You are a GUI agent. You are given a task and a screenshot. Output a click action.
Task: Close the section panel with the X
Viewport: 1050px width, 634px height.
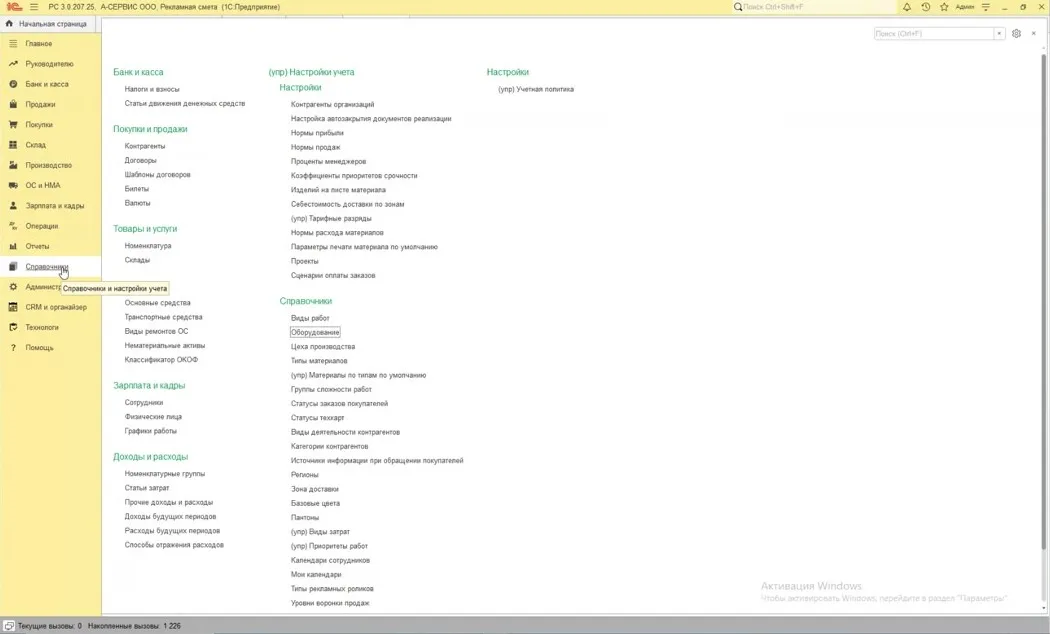click(x=1033, y=33)
